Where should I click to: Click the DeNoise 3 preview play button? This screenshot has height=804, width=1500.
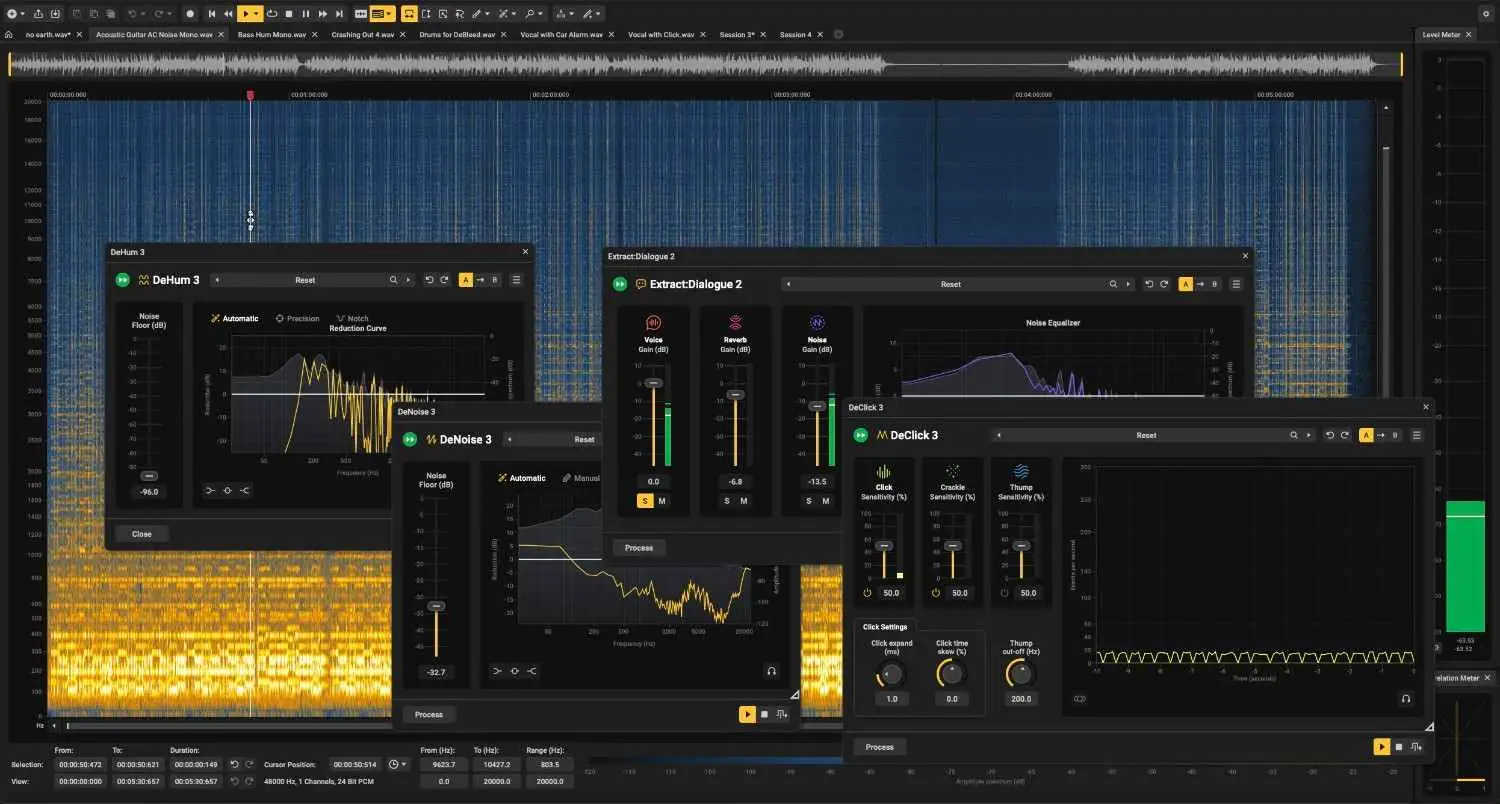(x=747, y=714)
